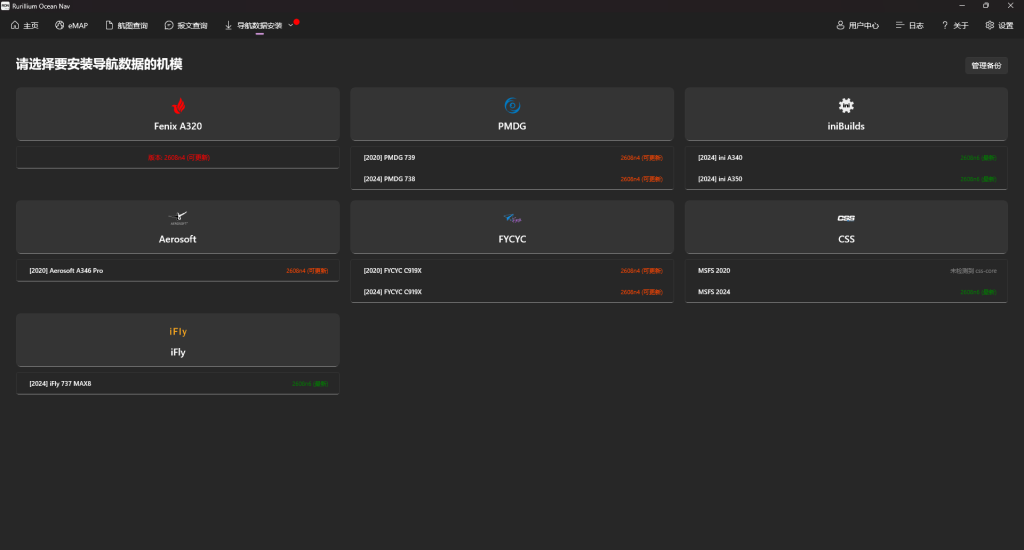Screen dimensions: 1024x550
Task: Restore down the Runilium Ocean Nav window
Action: click(986, 5)
